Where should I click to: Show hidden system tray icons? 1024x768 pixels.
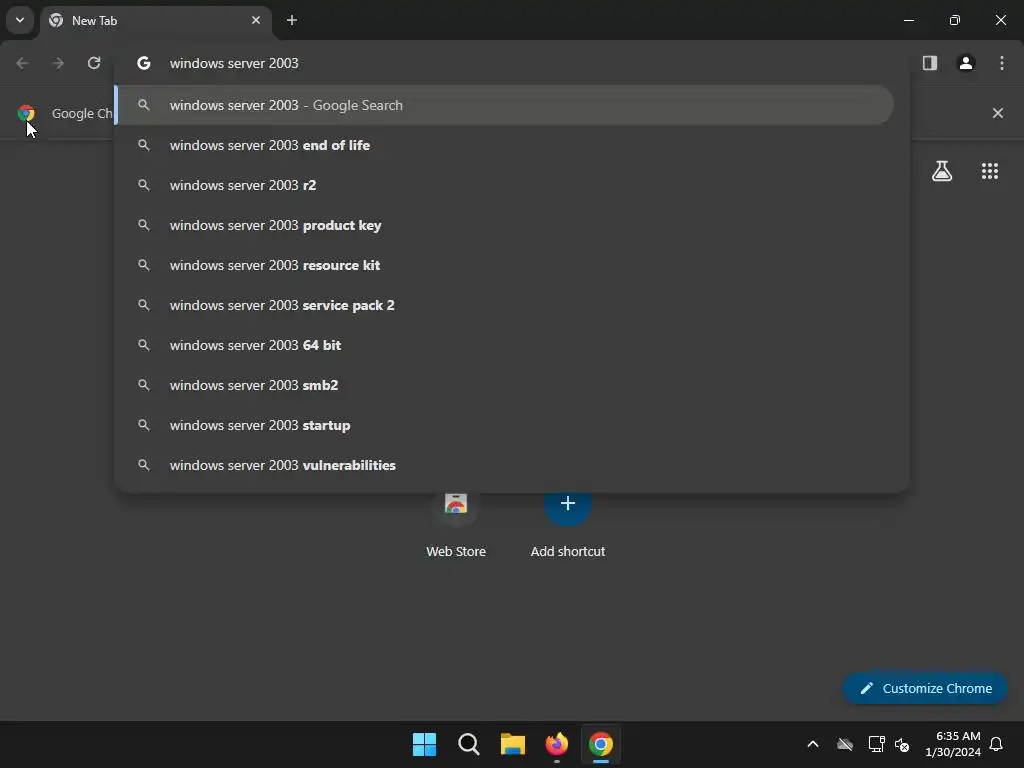pyautogui.click(x=813, y=744)
